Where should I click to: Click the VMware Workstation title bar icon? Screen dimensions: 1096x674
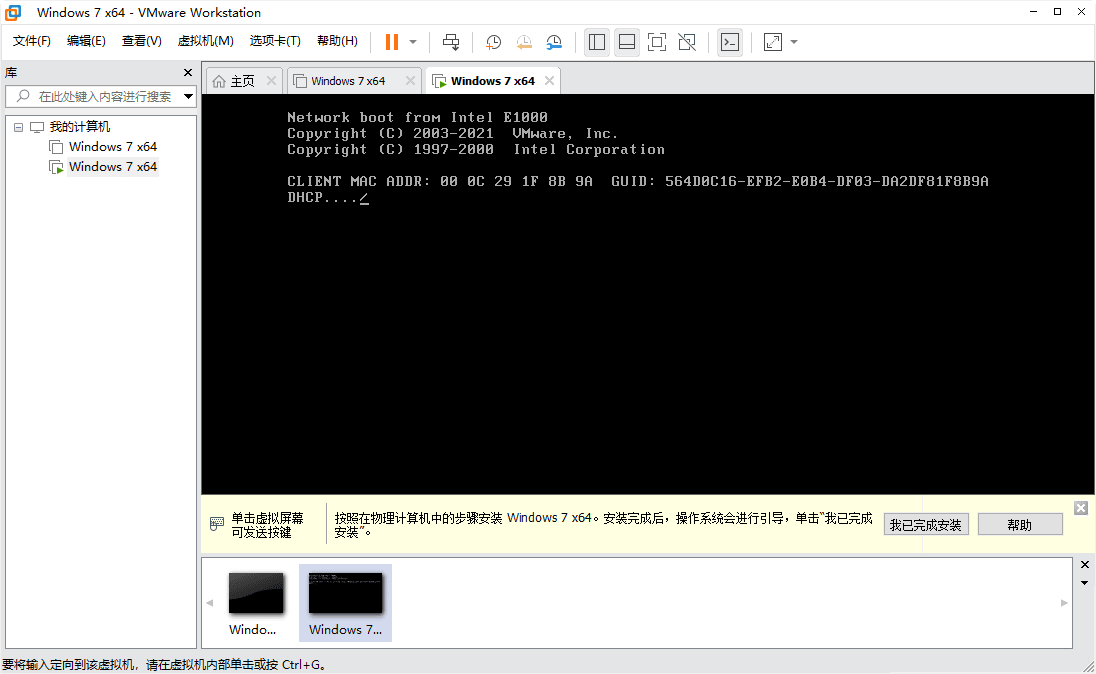coord(13,13)
